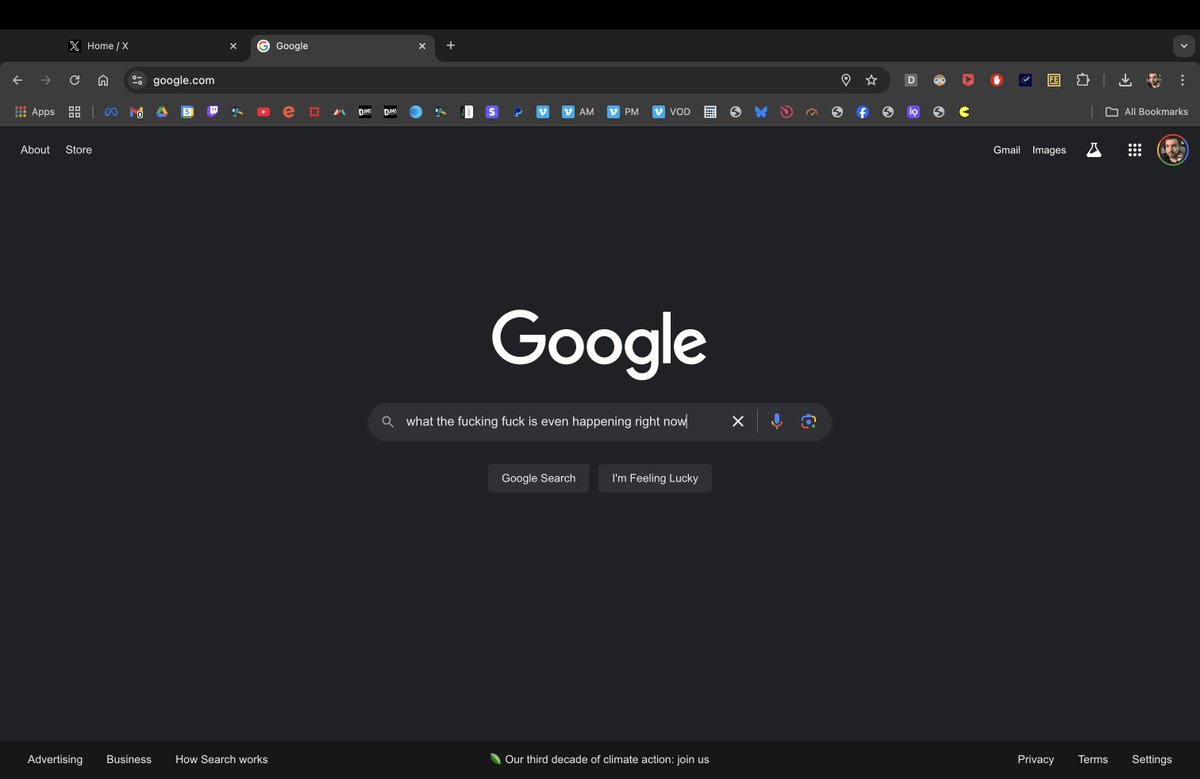The width and height of the screenshot is (1200, 779).
Task: Open the Settings footer menu
Action: [x=1152, y=760]
